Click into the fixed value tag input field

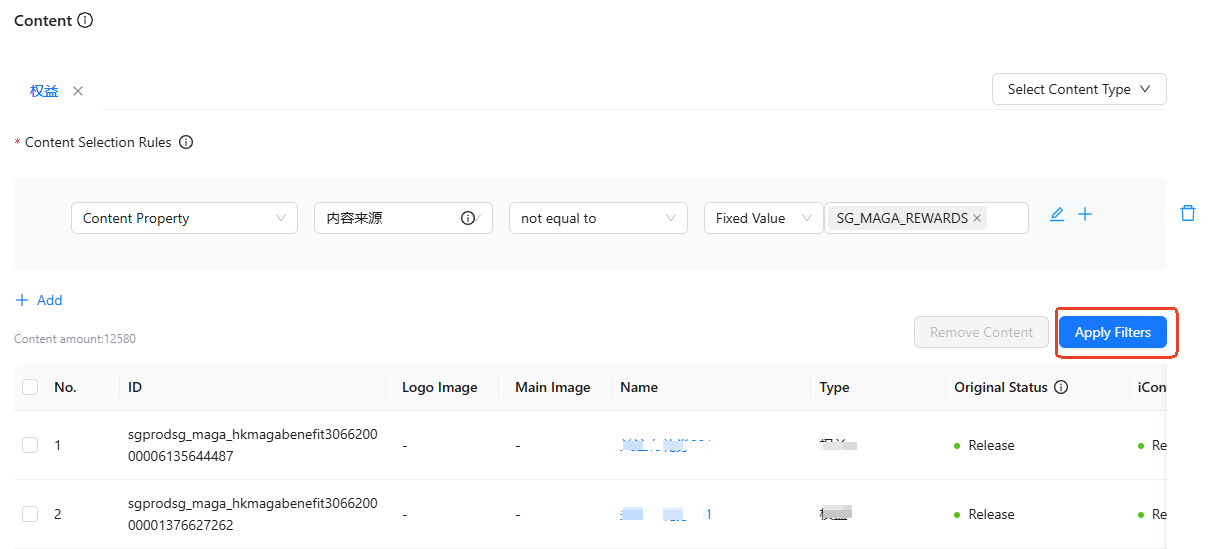point(1007,218)
